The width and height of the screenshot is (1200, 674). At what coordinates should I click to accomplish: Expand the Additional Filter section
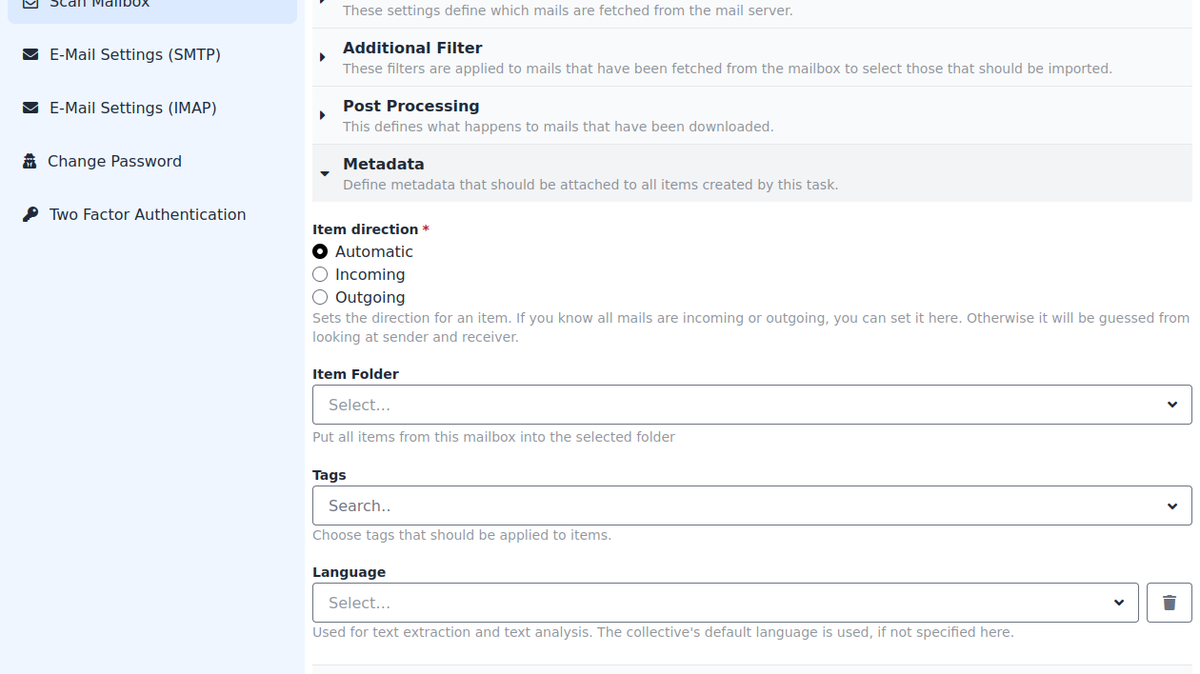tap(412, 48)
